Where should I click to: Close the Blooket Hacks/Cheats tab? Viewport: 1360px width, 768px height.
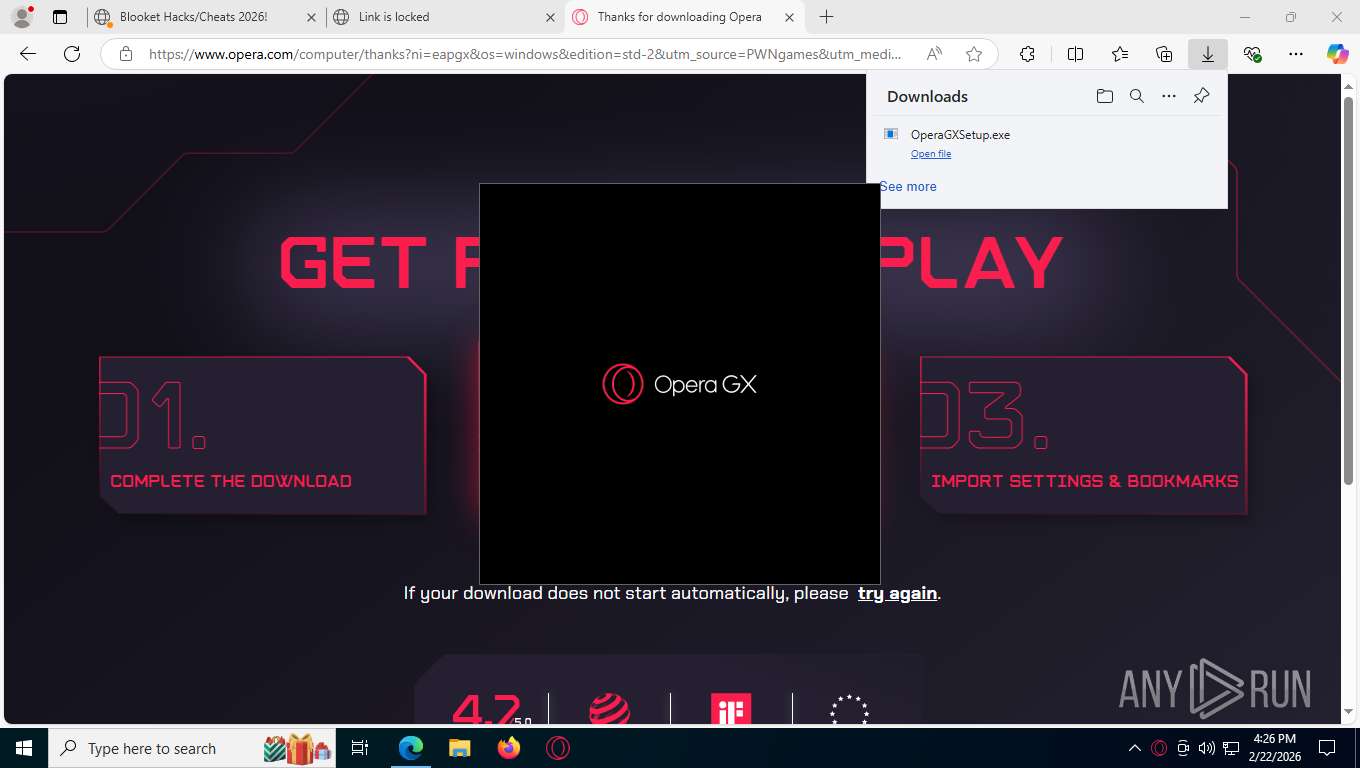(312, 17)
